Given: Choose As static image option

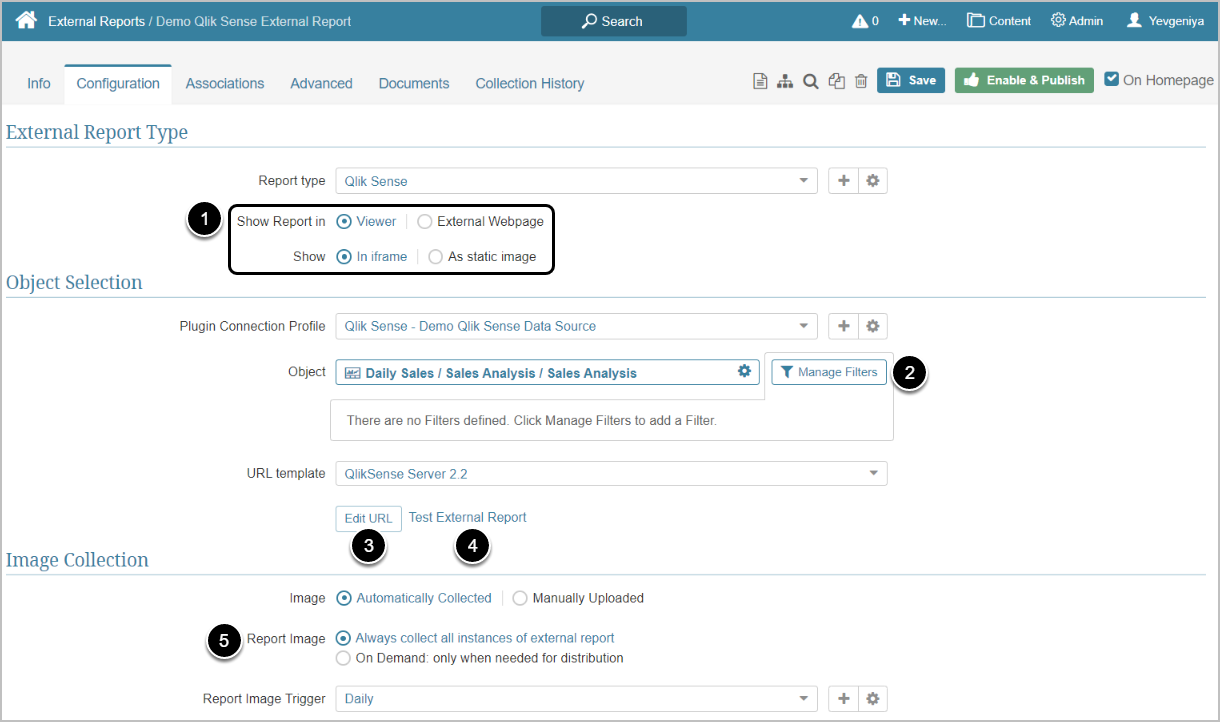Looking at the screenshot, I should [435, 257].
